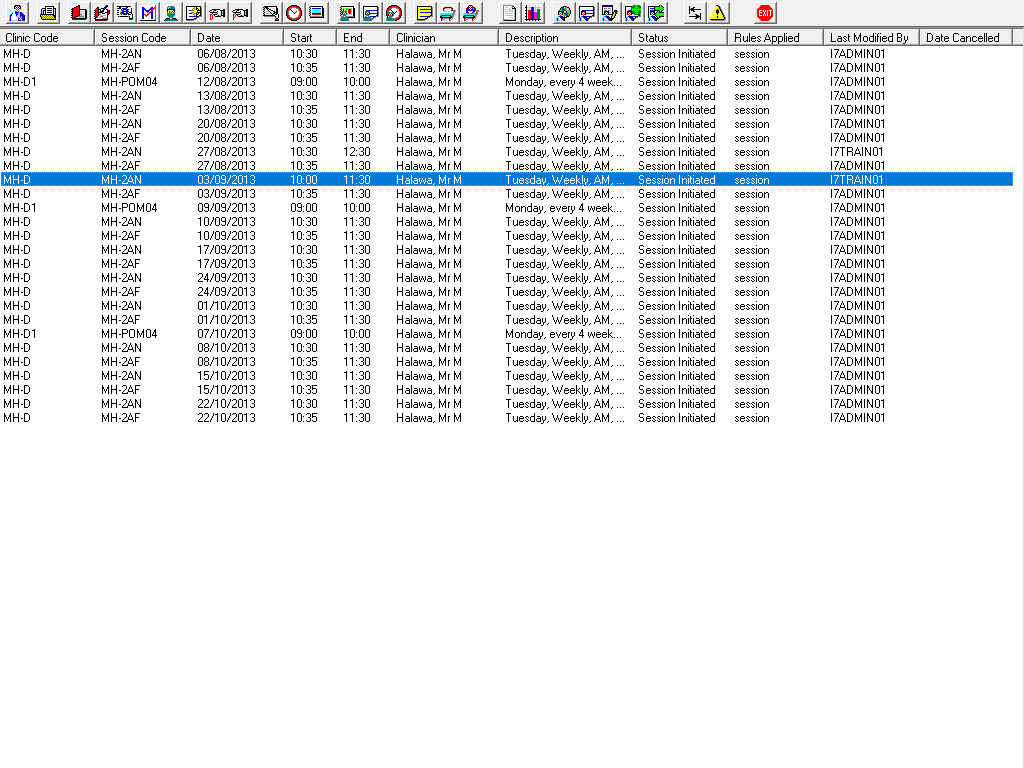The height and width of the screenshot is (768, 1024).
Task: Click the patient in bed icon
Action: pos(470,12)
